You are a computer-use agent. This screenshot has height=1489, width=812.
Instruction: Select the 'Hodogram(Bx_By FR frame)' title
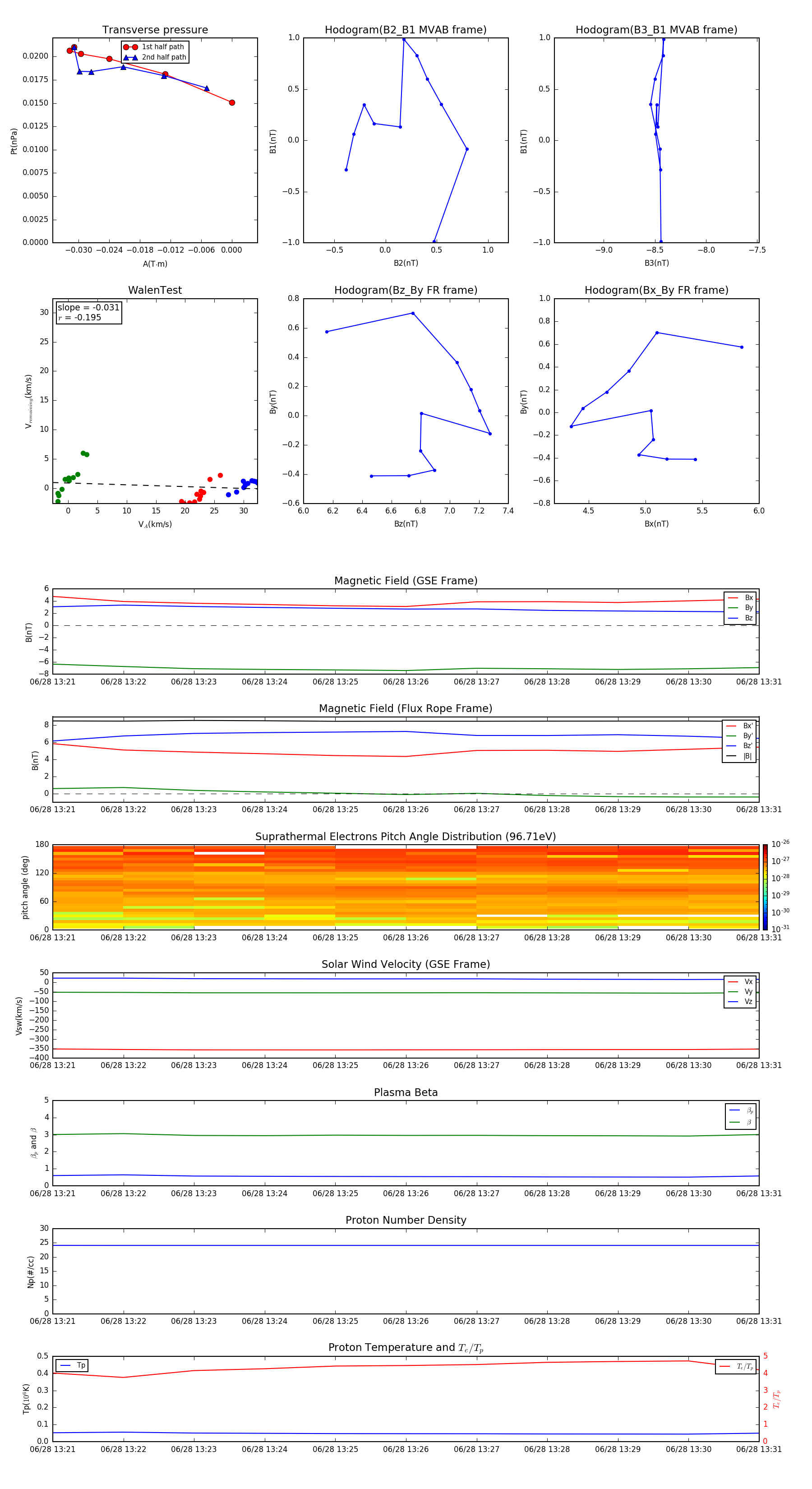(656, 290)
